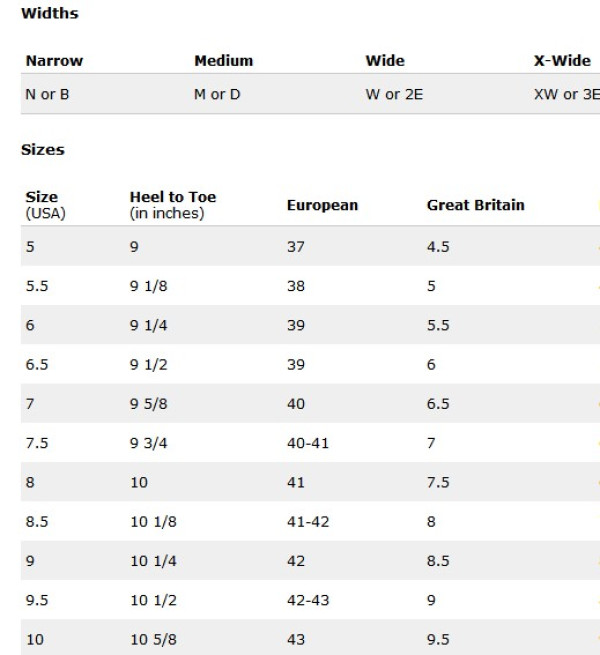Click USA size 5.5 row cell
The height and width of the screenshot is (655, 600).
[37, 286]
